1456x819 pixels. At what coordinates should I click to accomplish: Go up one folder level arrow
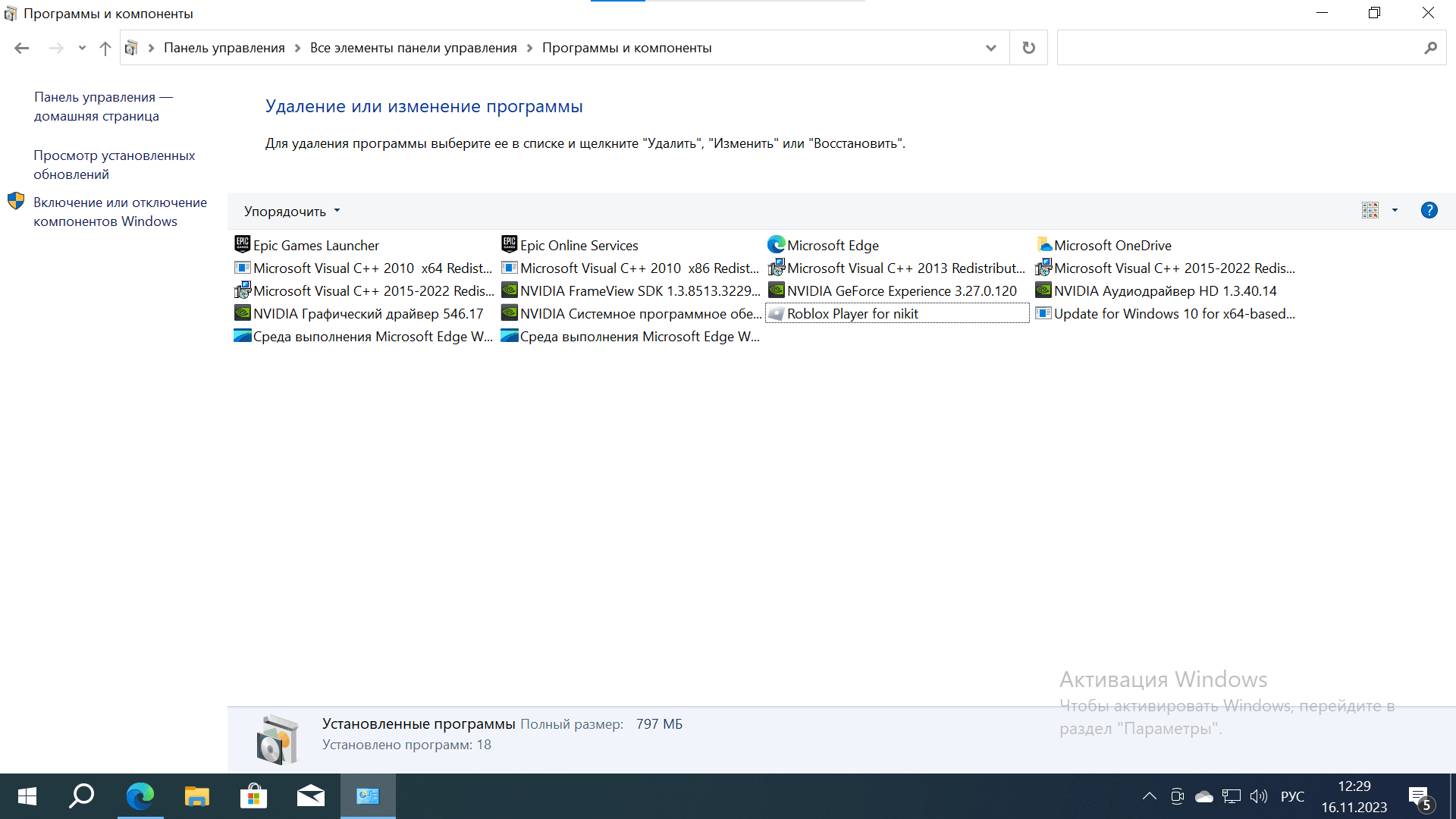105,49
